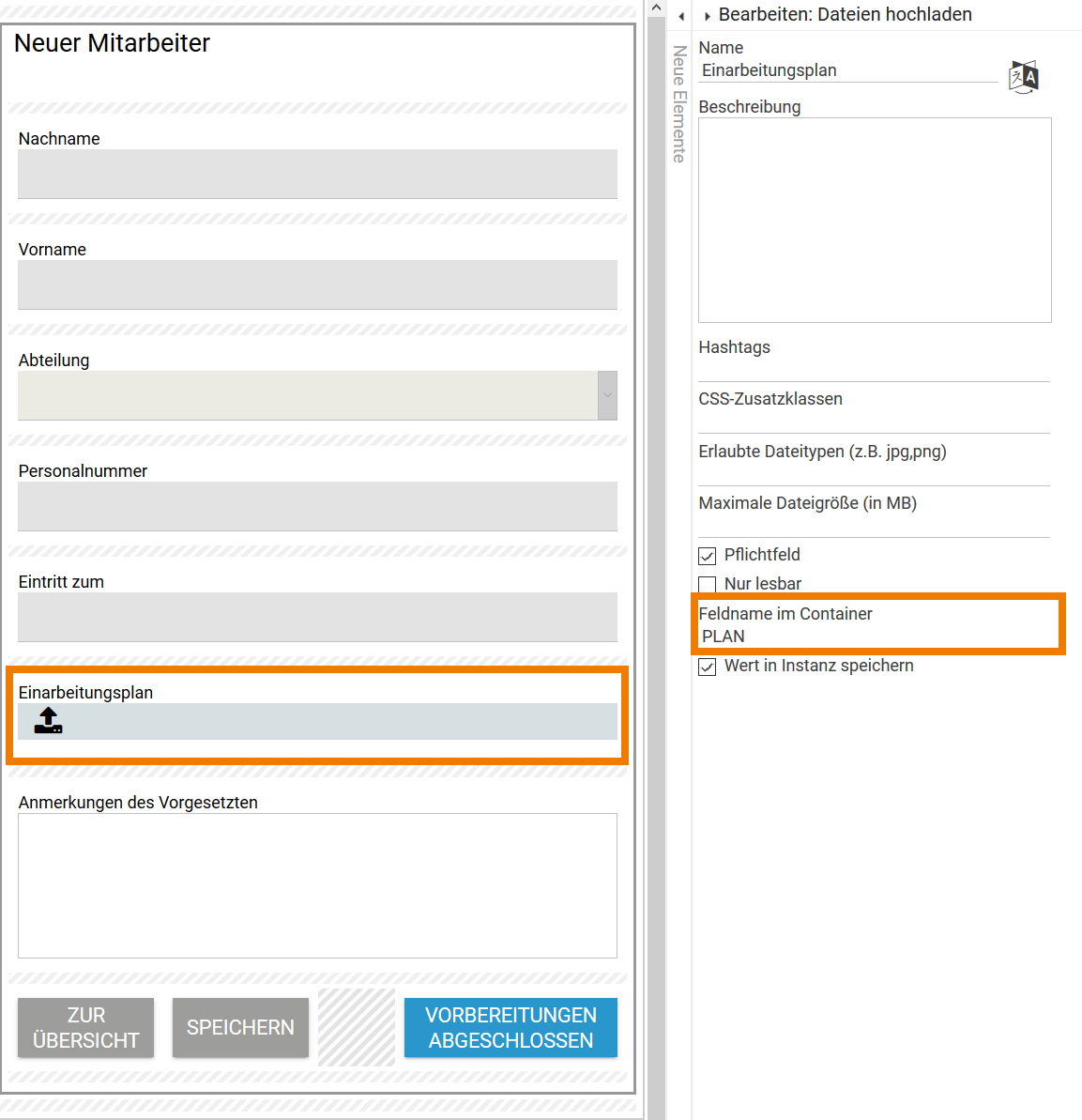Click VORBEREITUNGEN ABGESCHLOSSEN
The image size is (1082, 1120).
coord(511,1027)
